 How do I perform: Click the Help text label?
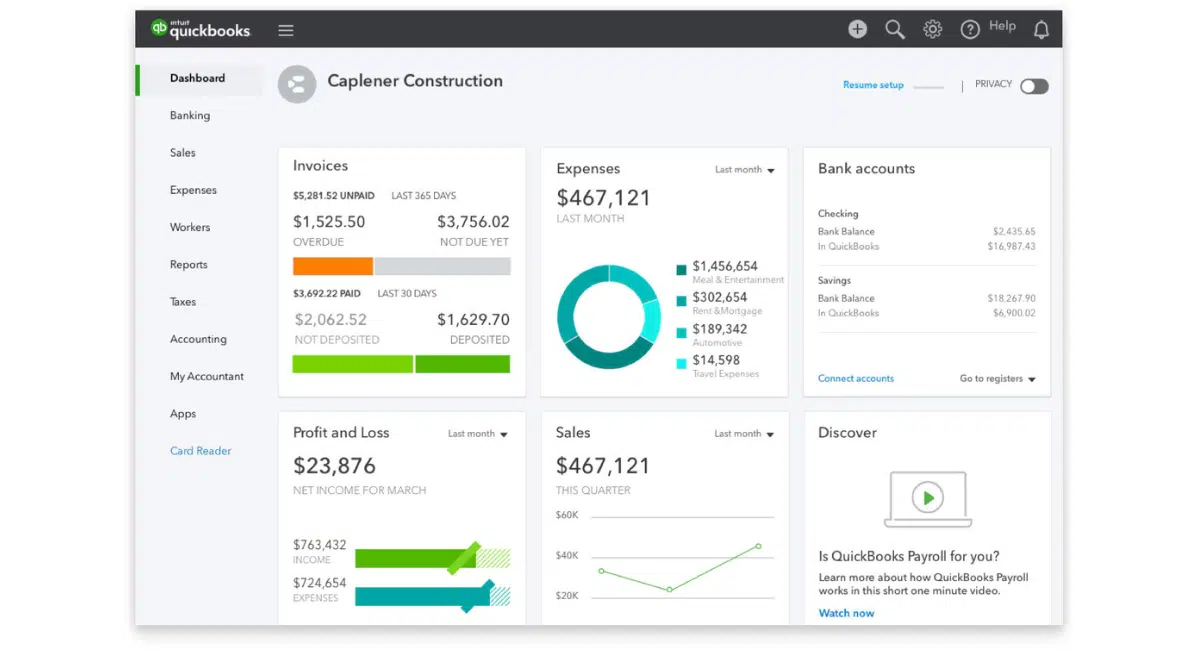pyautogui.click(x=1002, y=26)
